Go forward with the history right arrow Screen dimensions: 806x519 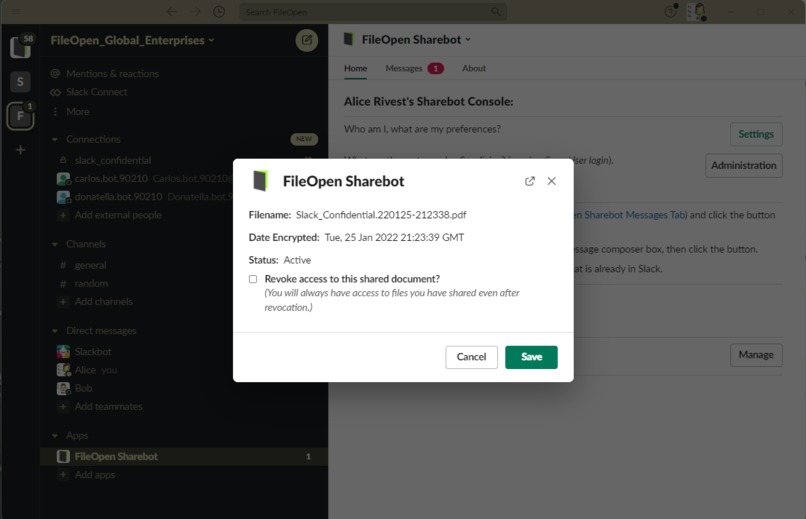tap(195, 11)
